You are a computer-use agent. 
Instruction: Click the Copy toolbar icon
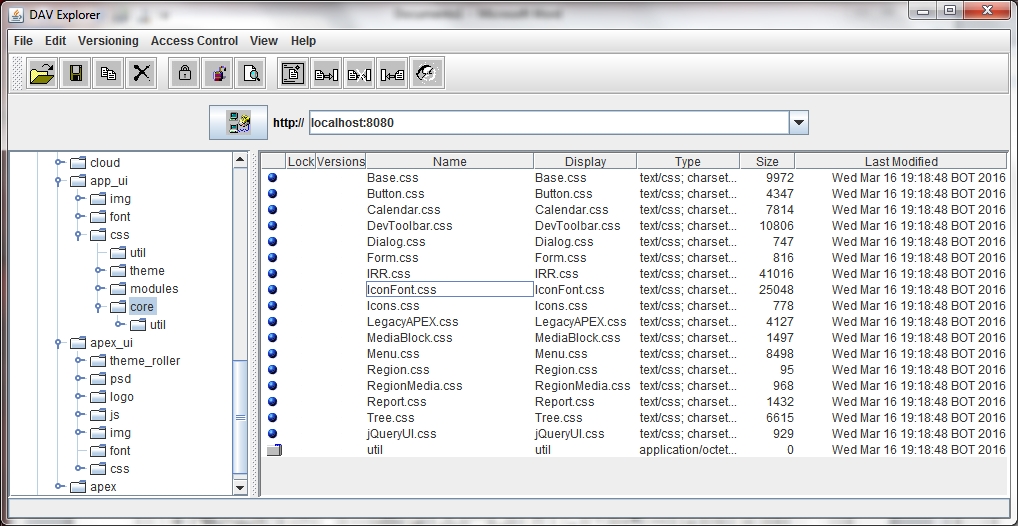(108, 73)
